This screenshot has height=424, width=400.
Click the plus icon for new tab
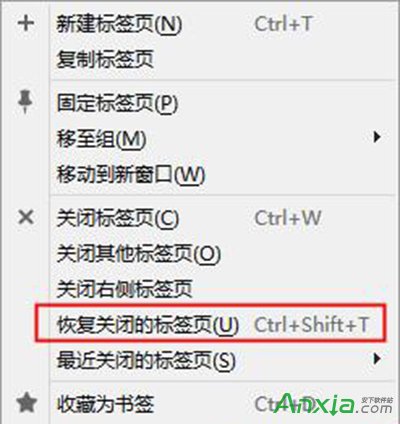(x=26, y=23)
